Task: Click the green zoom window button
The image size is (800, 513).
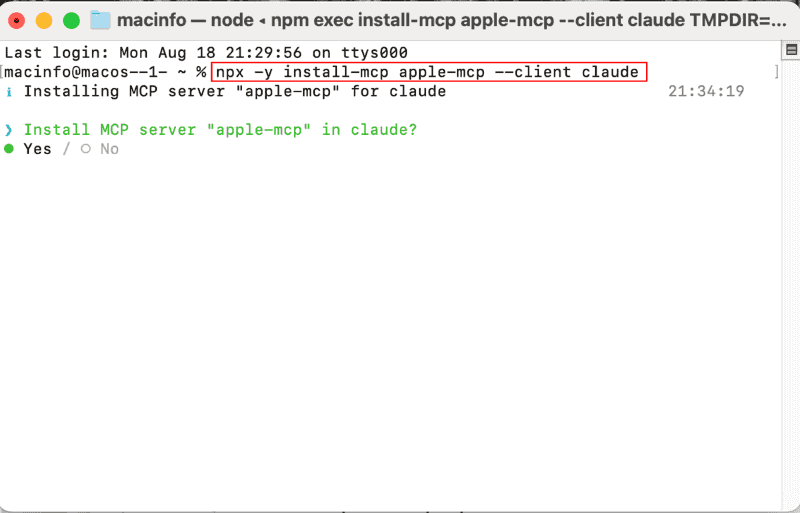Action: 71,20
